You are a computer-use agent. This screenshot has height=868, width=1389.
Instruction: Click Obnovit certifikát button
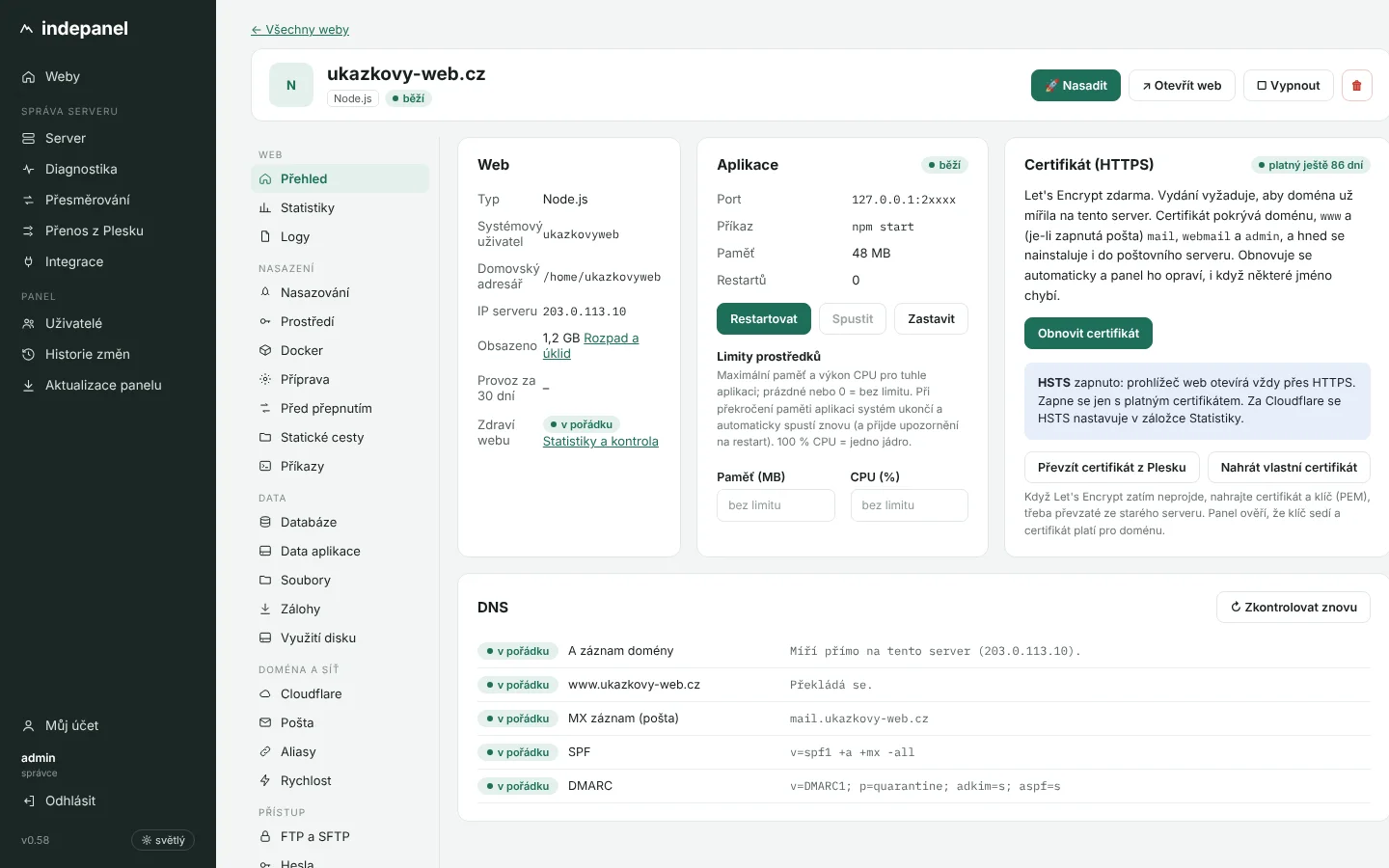1088,333
